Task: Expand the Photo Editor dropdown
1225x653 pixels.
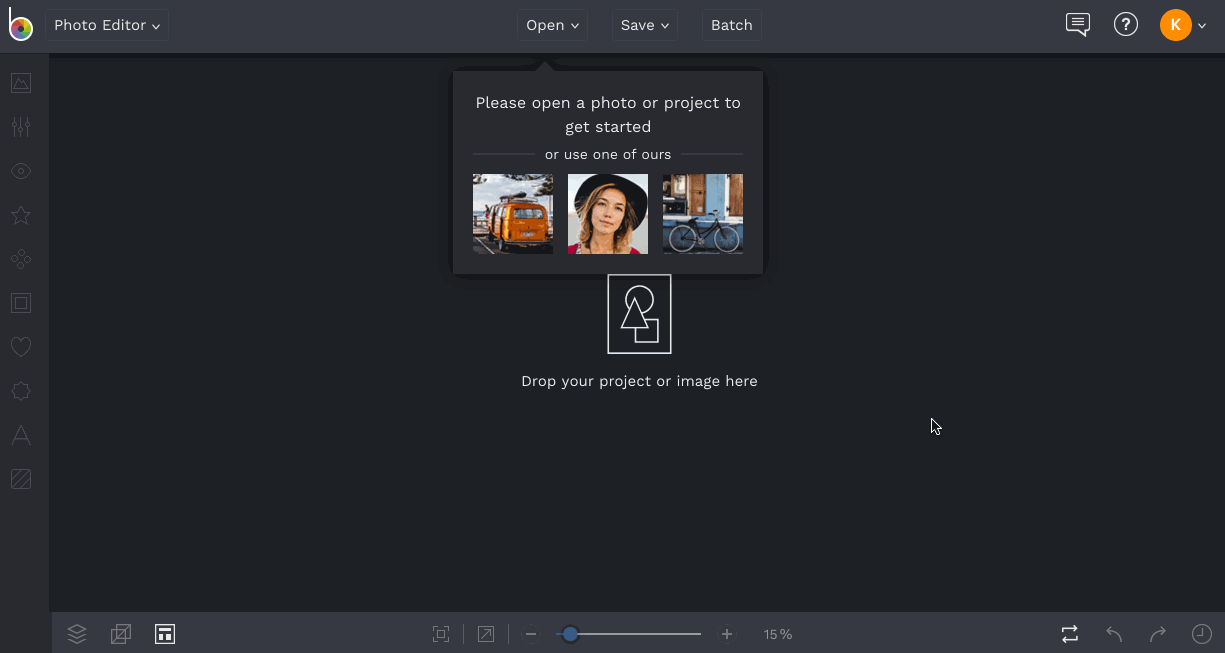Action: click(107, 25)
